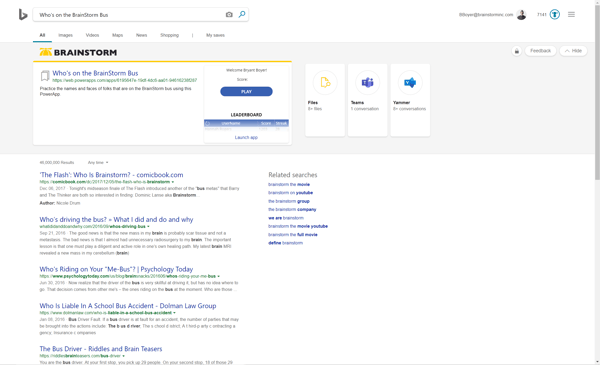Open The Bus Driver Riddles result
The image size is (600, 365).
101,349
